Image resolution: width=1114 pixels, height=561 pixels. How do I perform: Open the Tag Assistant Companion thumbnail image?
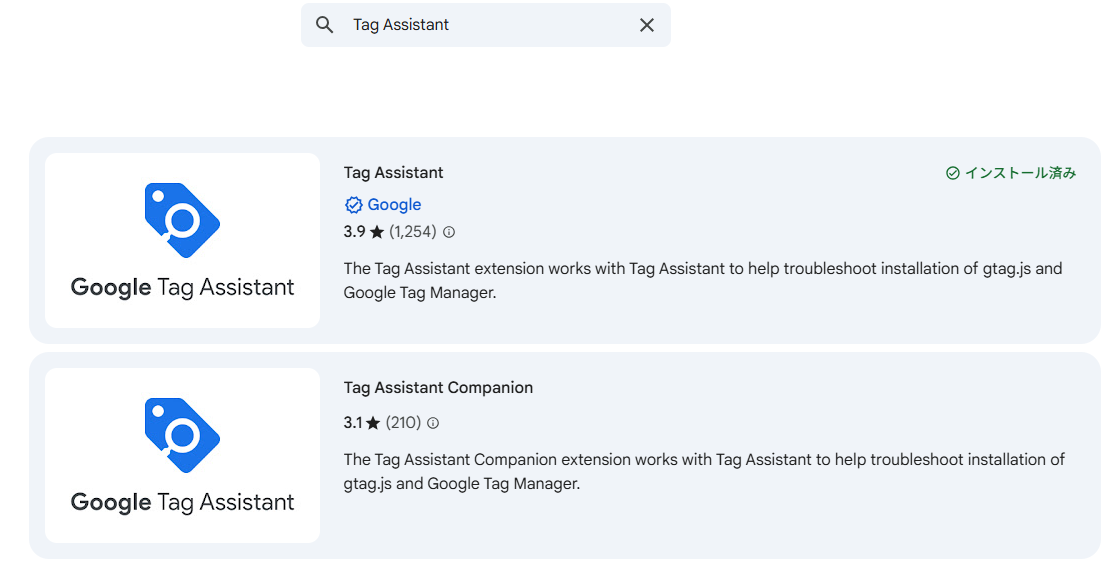click(x=183, y=455)
